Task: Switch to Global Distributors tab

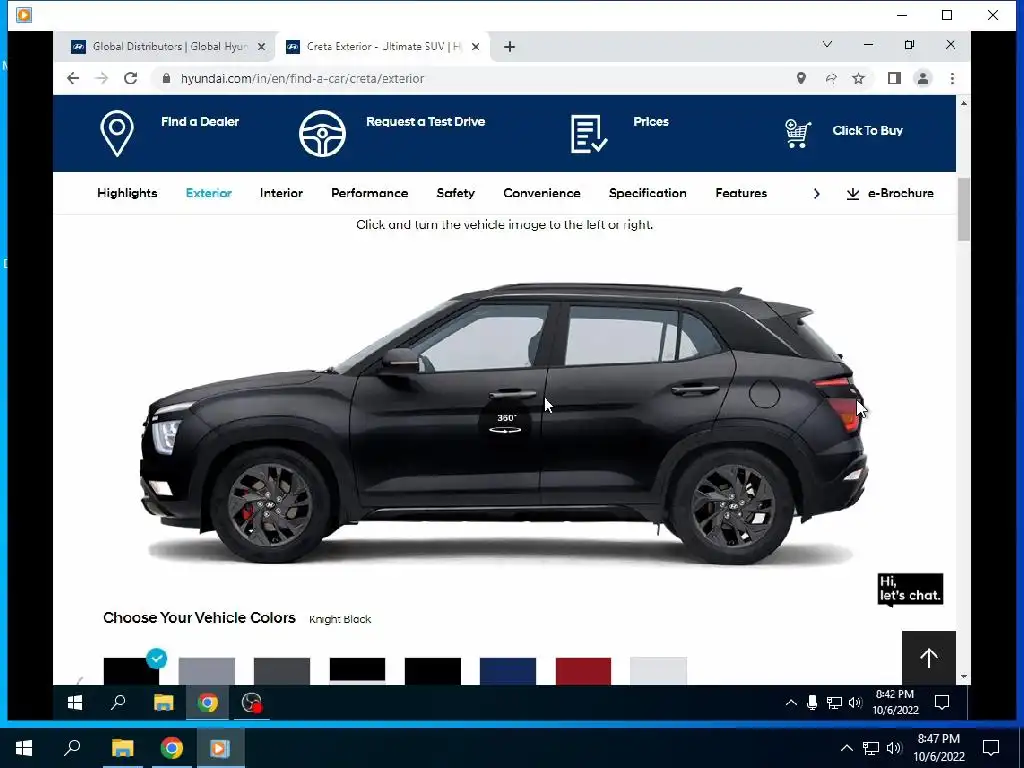Action: [x=169, y=46]
